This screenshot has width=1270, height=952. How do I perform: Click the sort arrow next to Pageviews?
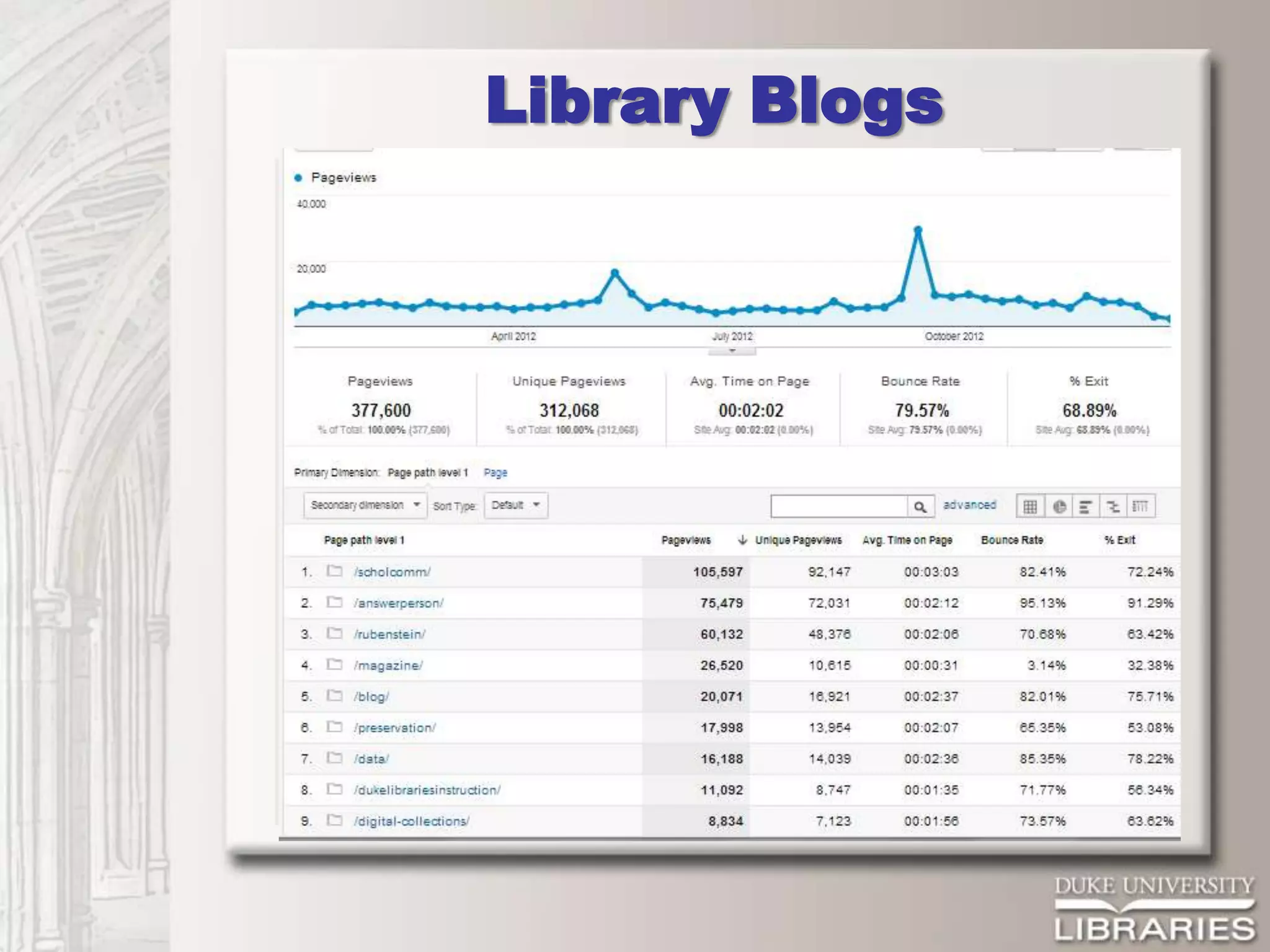click(742, 540)
